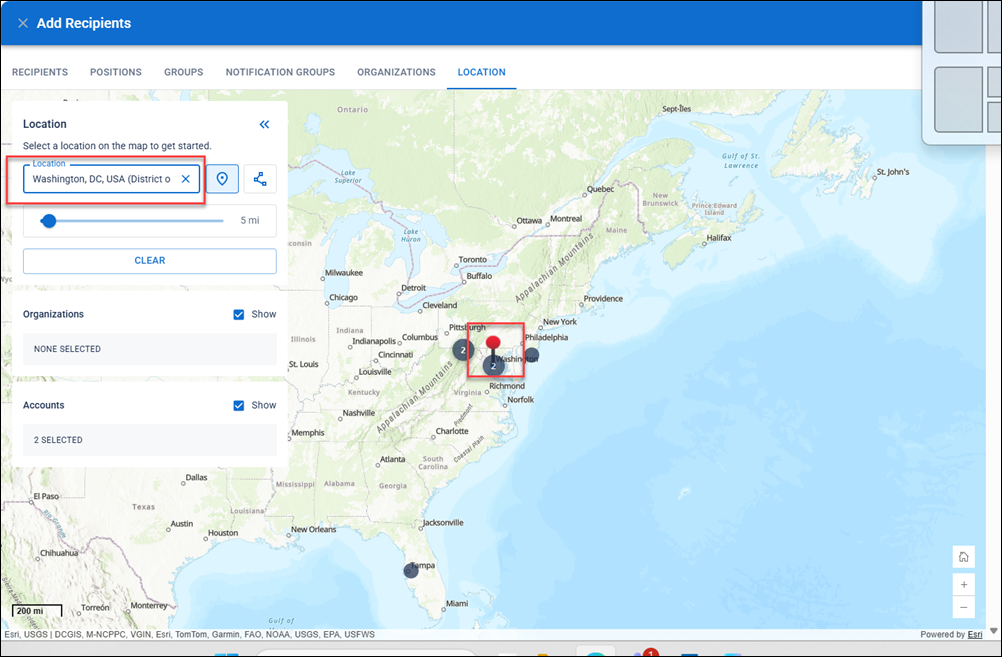Open the Groups tab
This screenshot has height=657, width=1002.
(183, 72)
